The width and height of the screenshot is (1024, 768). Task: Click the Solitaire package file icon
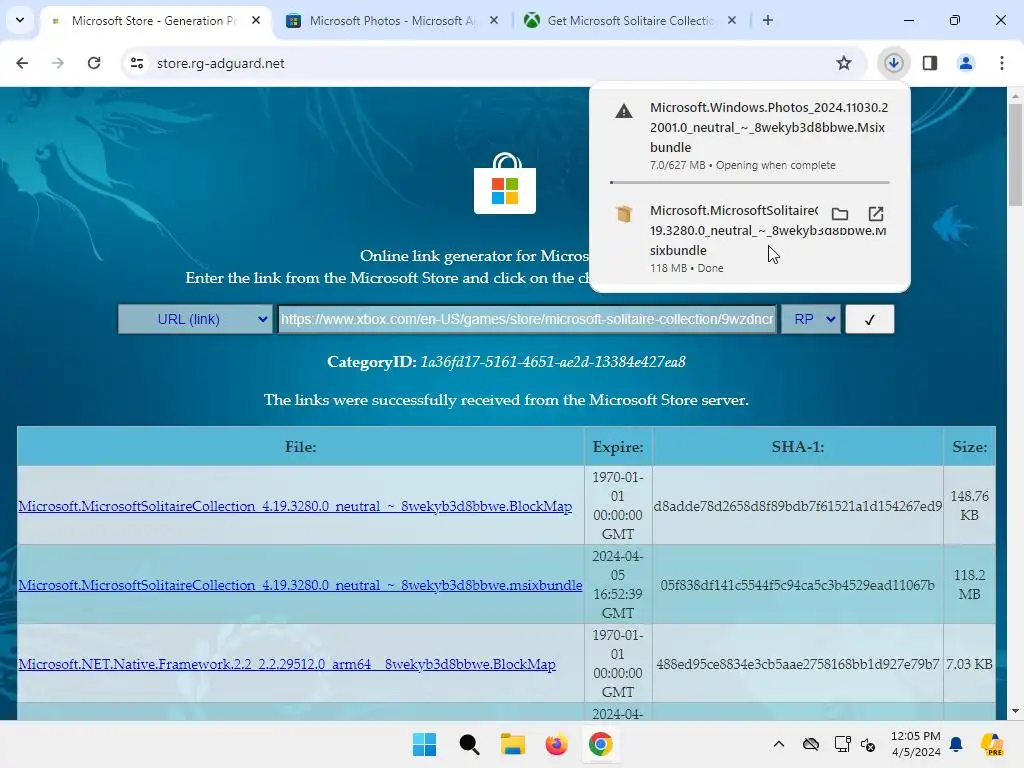[x=624, y=214]
